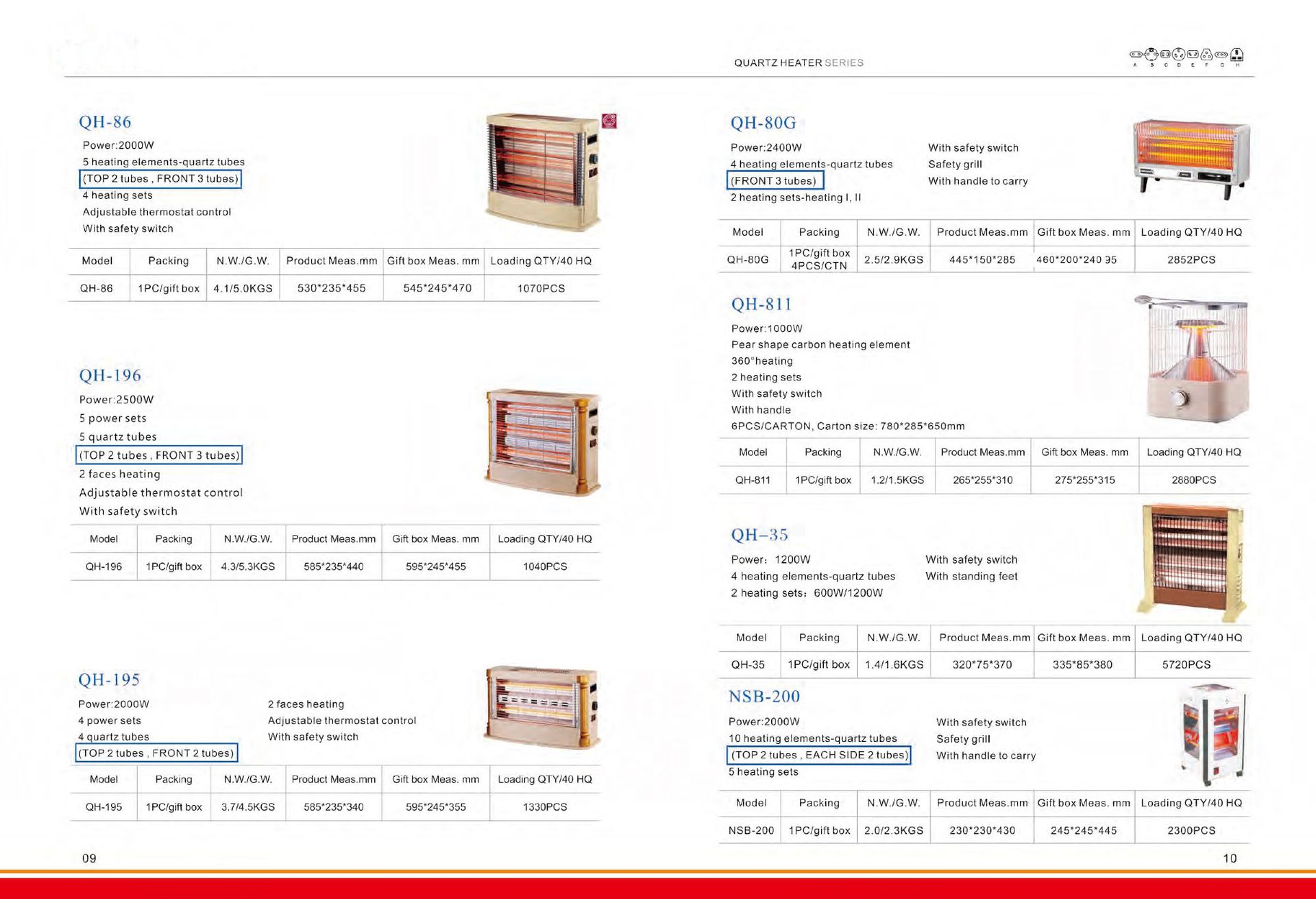Click boxed '(FRONT 3 tubes)' note under QH-80G
Screen dimensions: 1316x899
coord(774,181)
